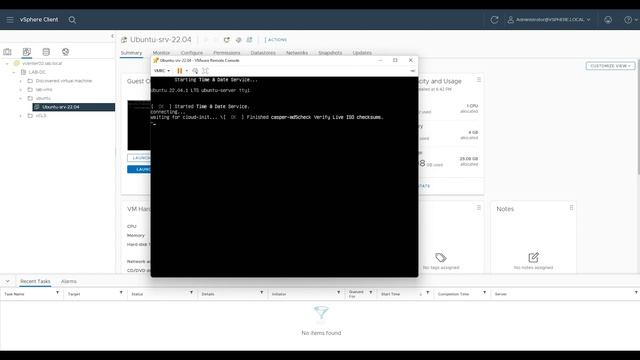Open CUSTOMIZE VIEW dropdown
Image resolution: width=640 pixels, height=360 pixels.
pos(610,66)
